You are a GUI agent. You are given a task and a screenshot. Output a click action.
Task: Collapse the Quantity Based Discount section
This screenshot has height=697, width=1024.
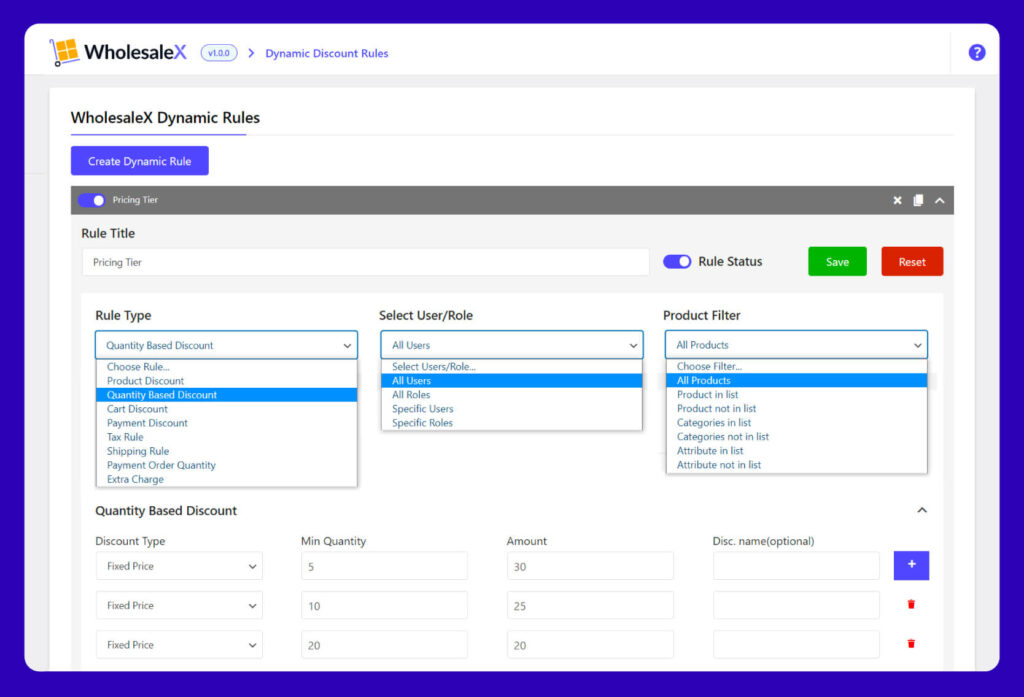pyautogui.click(x=921, y=510)
